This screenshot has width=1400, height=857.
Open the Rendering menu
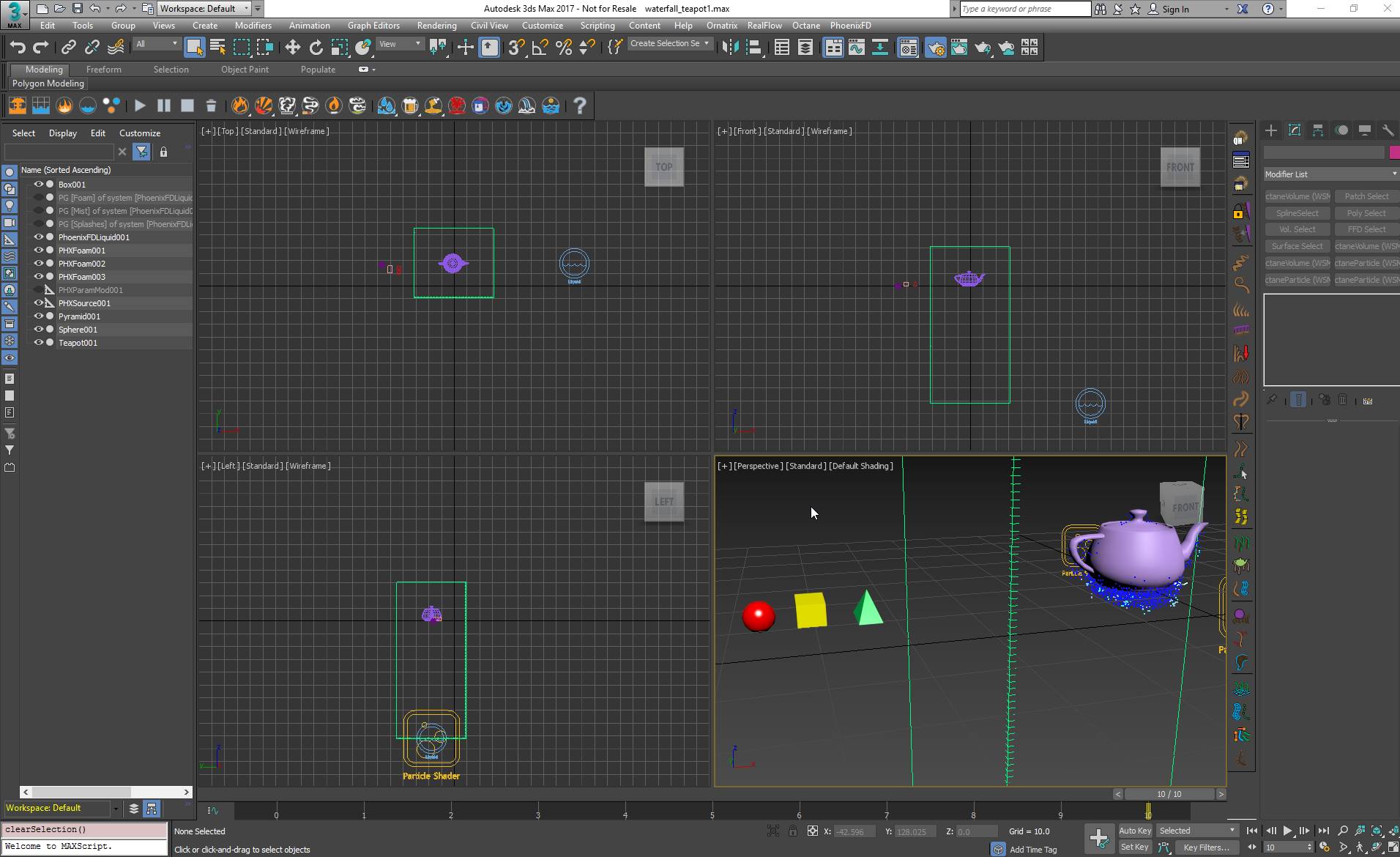(x=436, y=26)
